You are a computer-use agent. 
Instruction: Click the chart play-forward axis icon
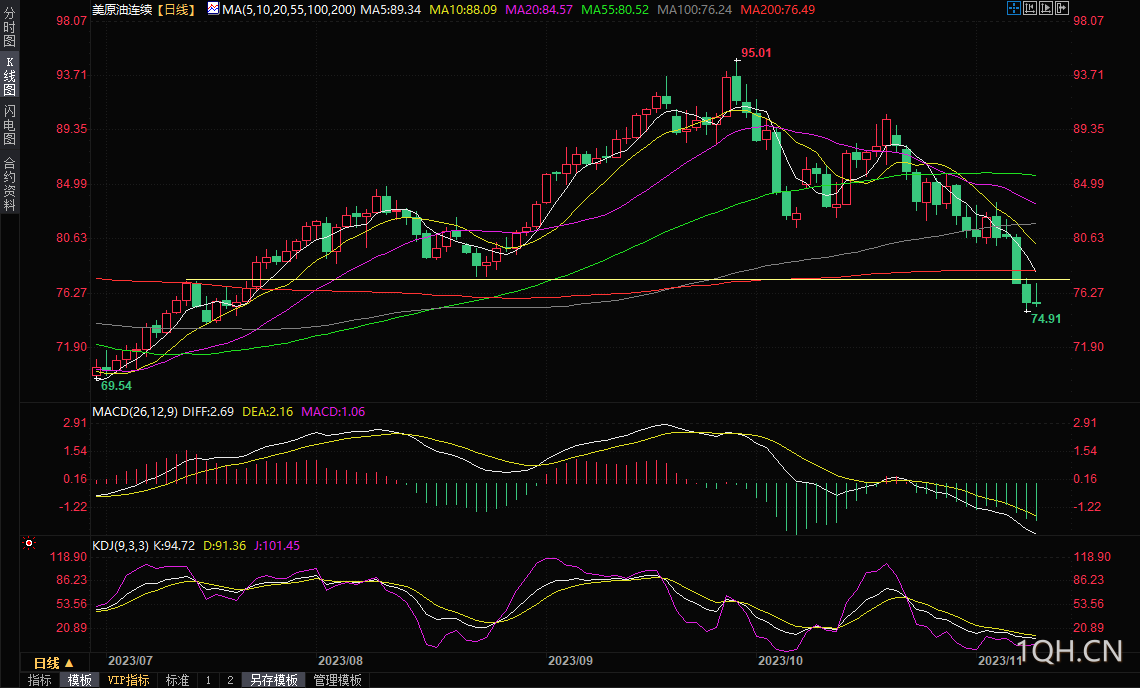click(1046, 8)
